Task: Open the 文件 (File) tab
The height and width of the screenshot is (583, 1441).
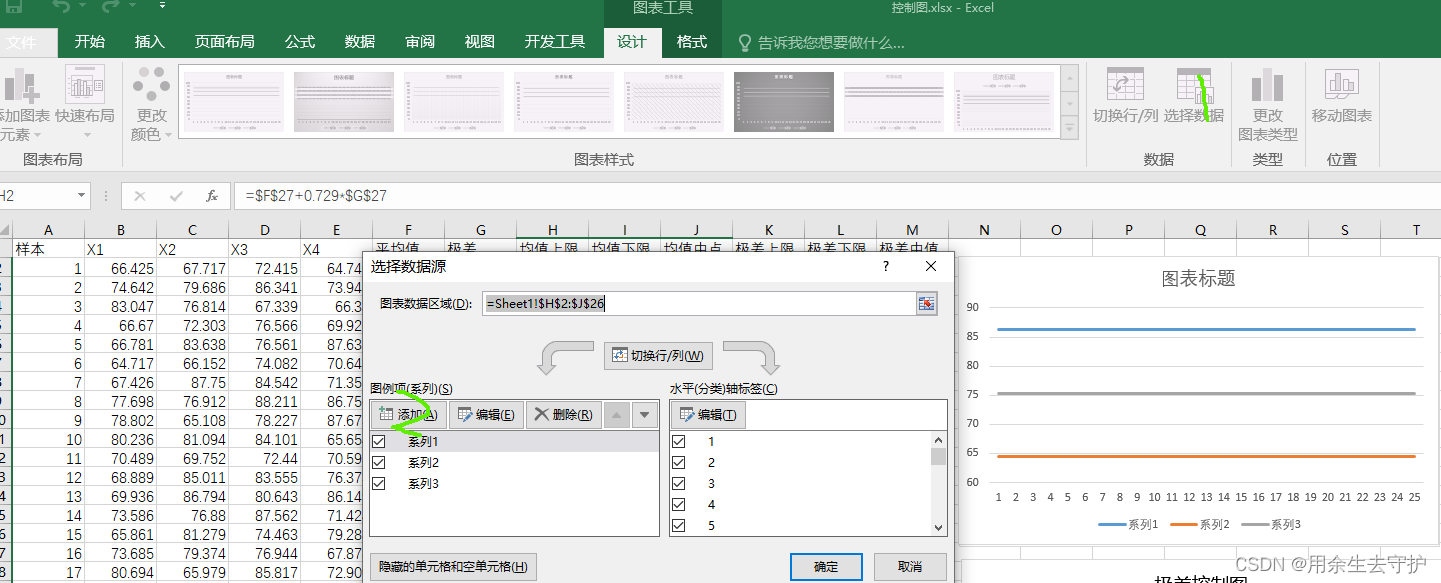Action: click(22, 42)
